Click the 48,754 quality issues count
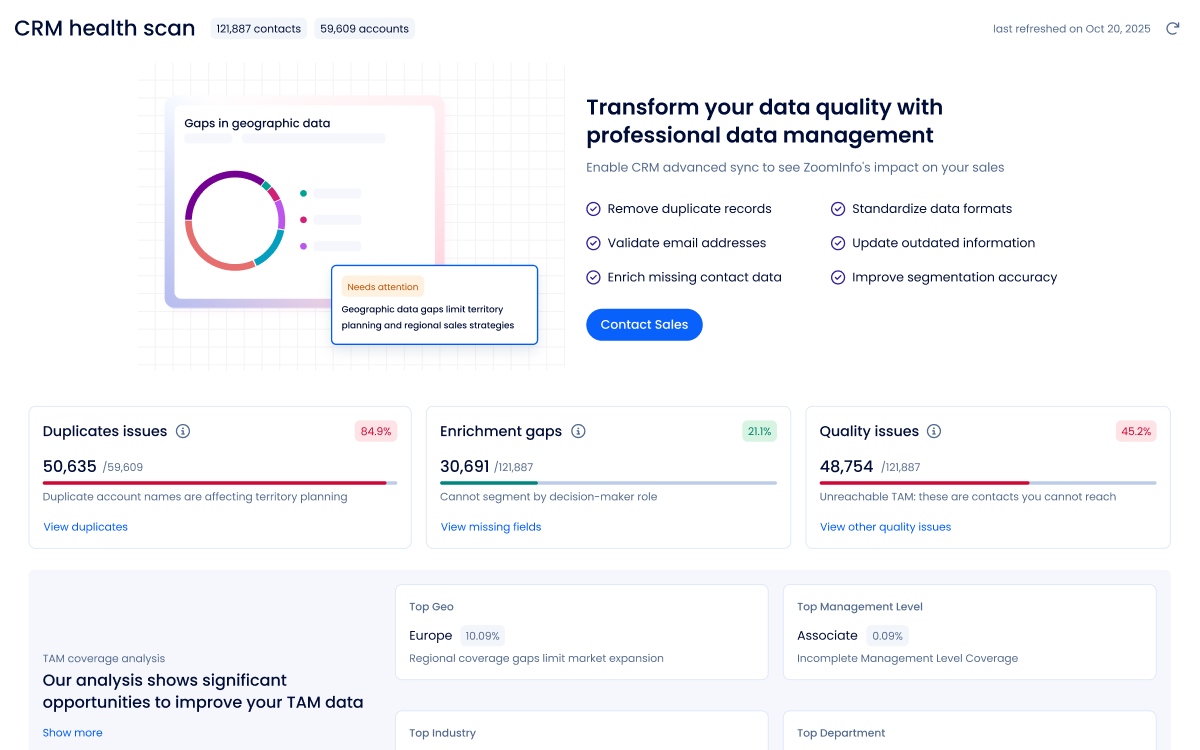 click(846, 466)
